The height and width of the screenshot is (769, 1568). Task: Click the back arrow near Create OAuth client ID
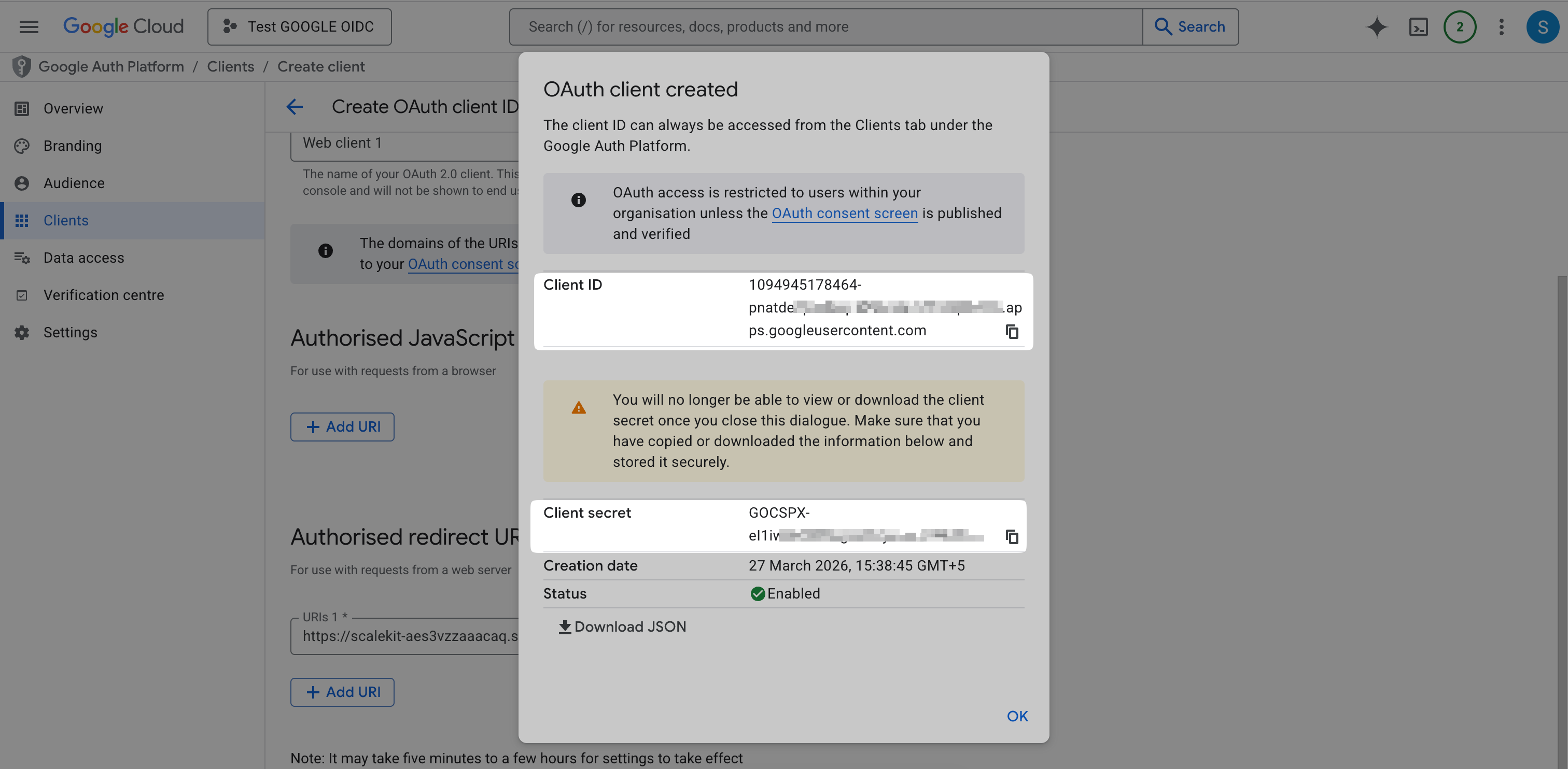(295, 106)
